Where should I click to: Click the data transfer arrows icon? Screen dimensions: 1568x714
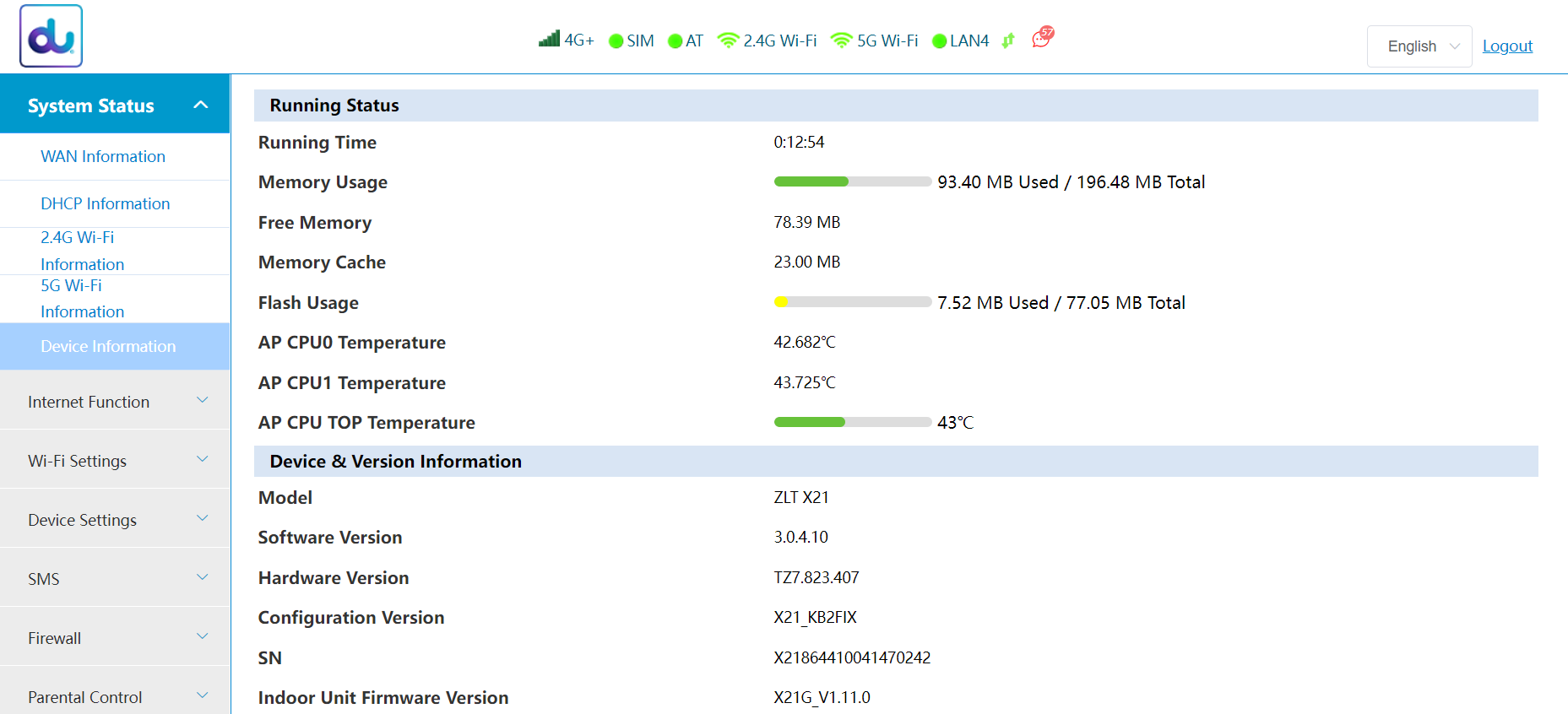point(1008,41)
